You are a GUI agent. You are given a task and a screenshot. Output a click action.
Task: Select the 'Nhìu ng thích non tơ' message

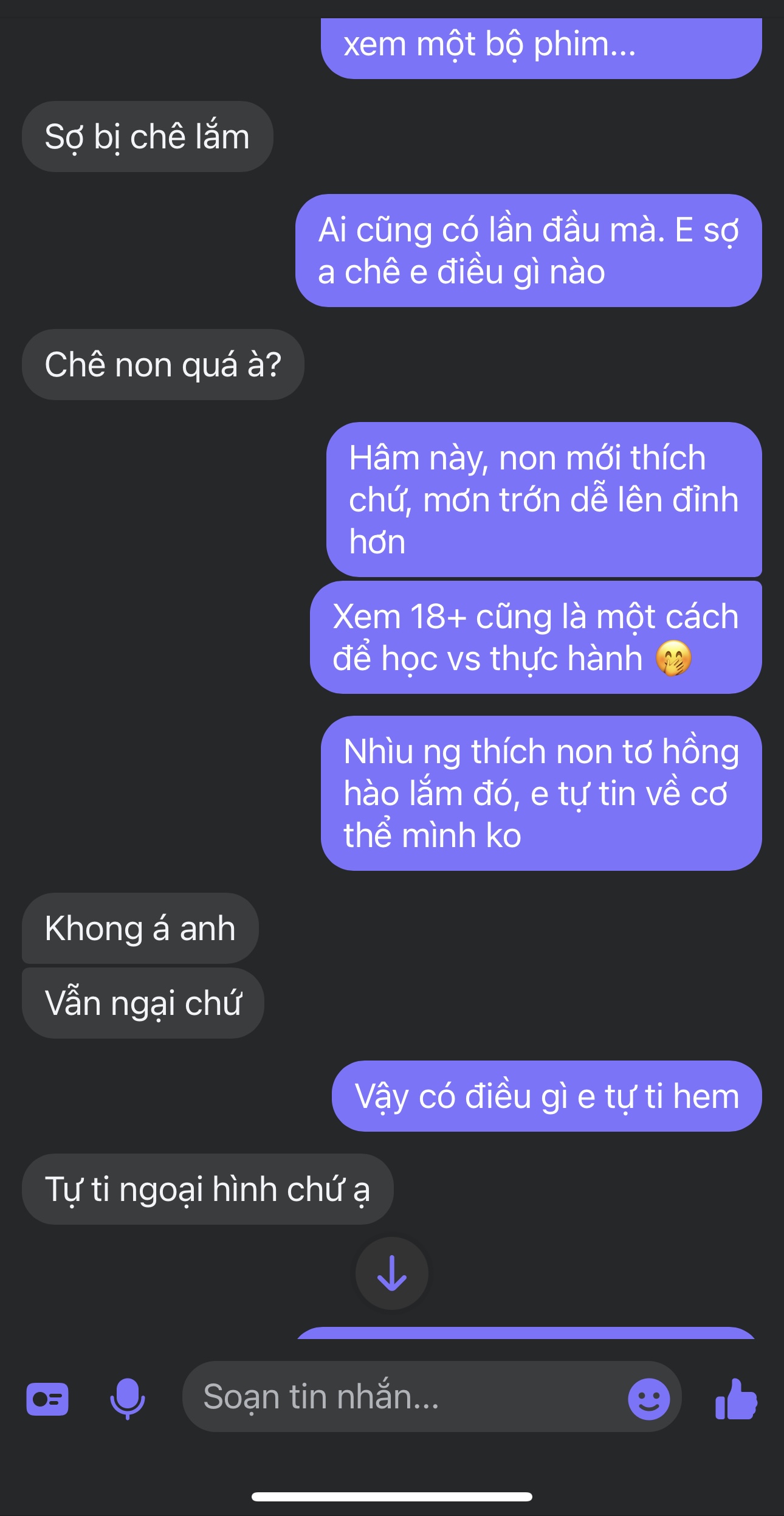click(x=542, y=793)
